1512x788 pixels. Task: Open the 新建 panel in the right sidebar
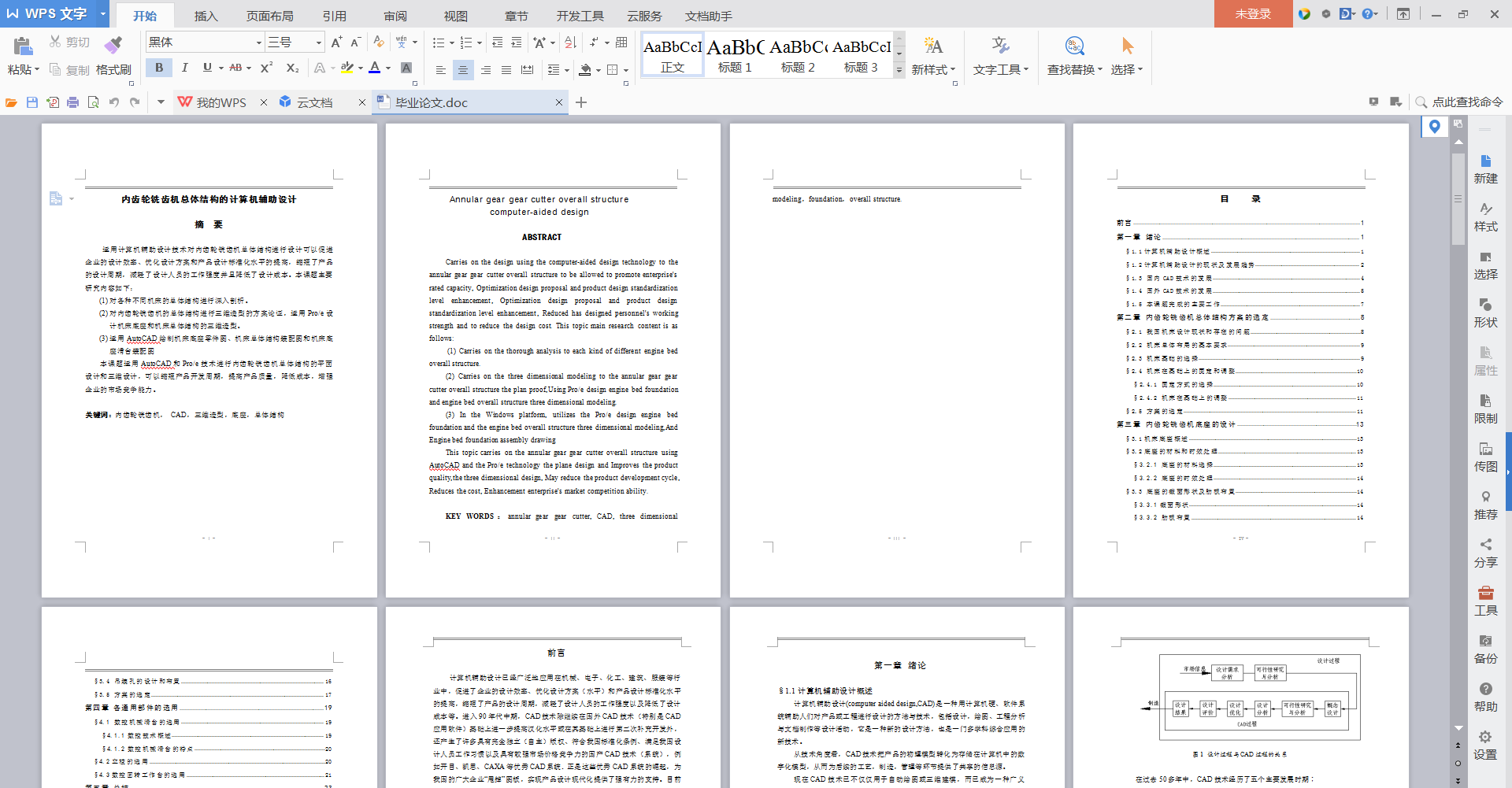click(1485, 169)
